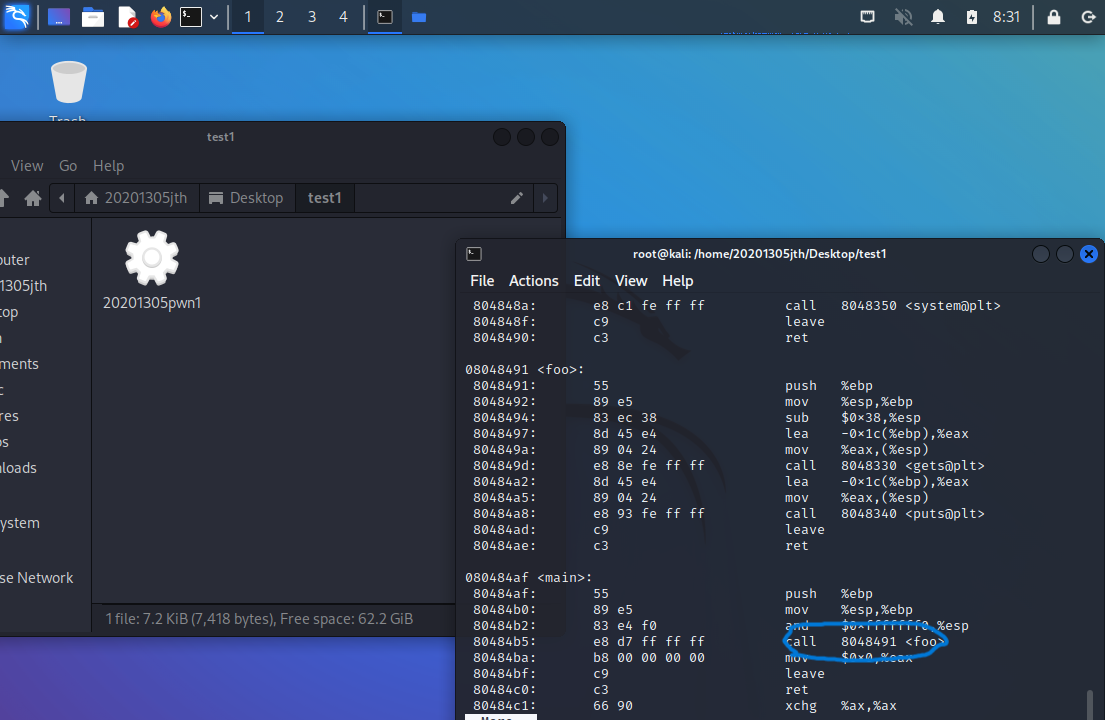Image resolution: width=1105 pixels, height=720 pixels.
Task: Switch to workspace 2
Action: tap(280, 17)
